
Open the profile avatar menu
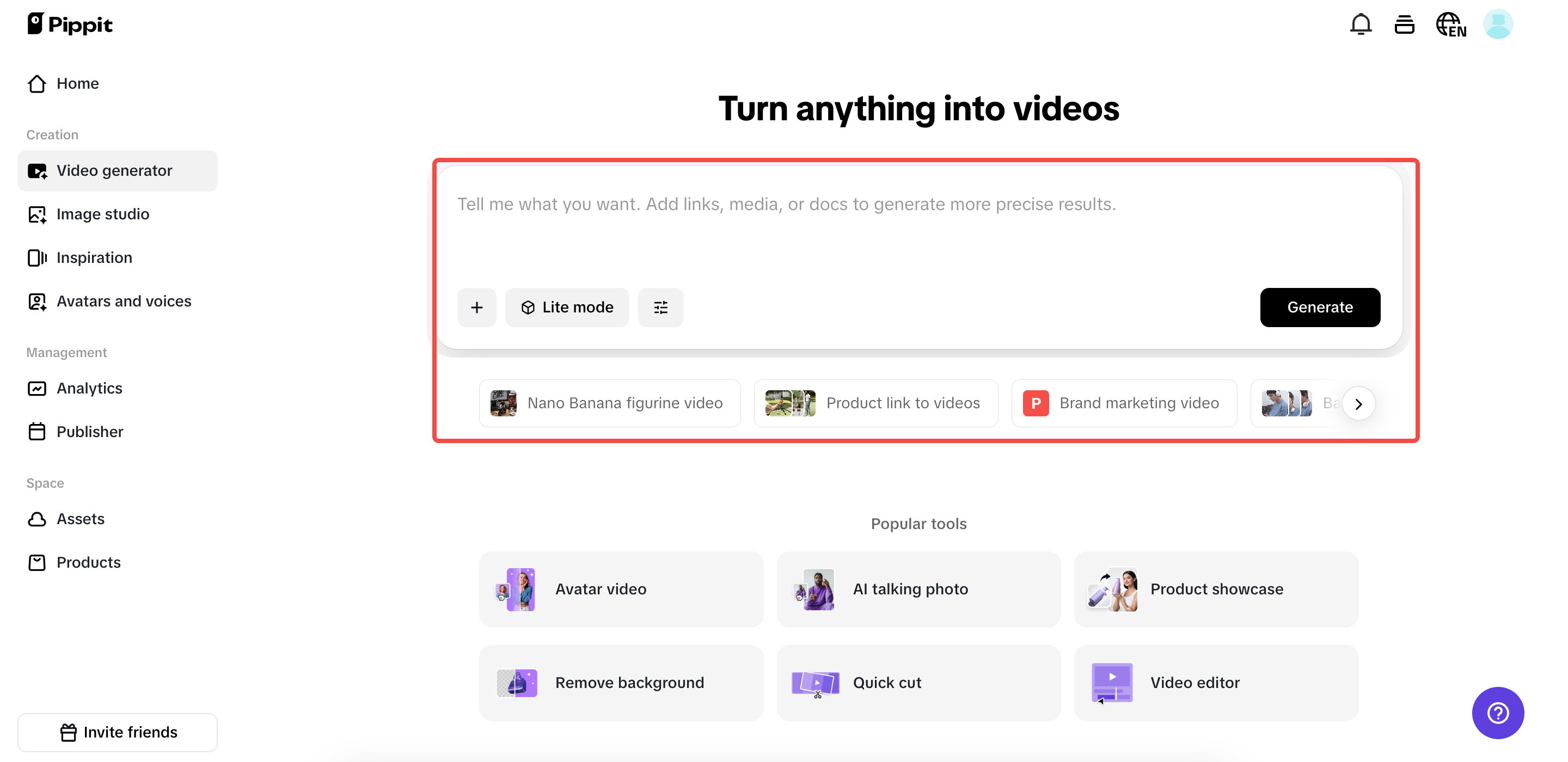(x=1498, y=24)
